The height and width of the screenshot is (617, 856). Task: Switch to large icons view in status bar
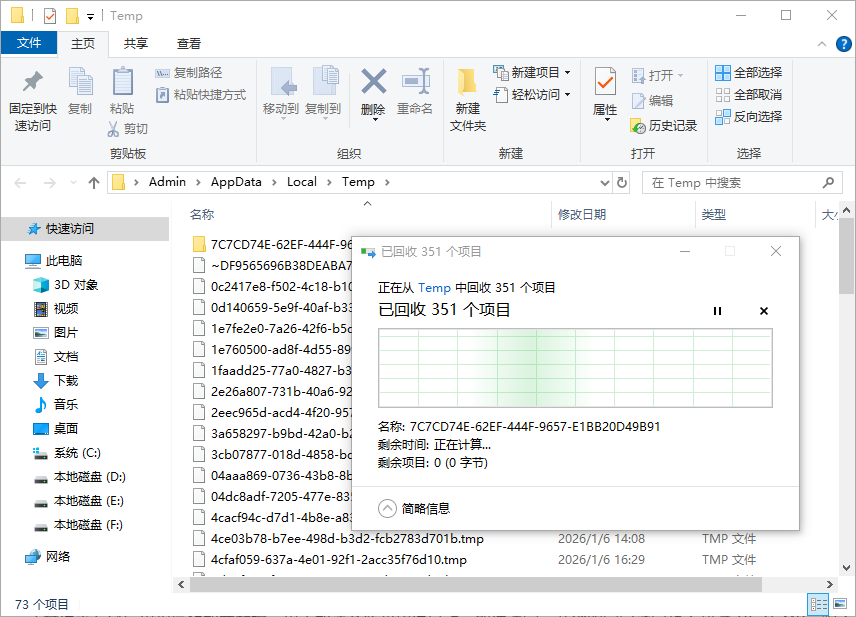(x=840, y=604)
